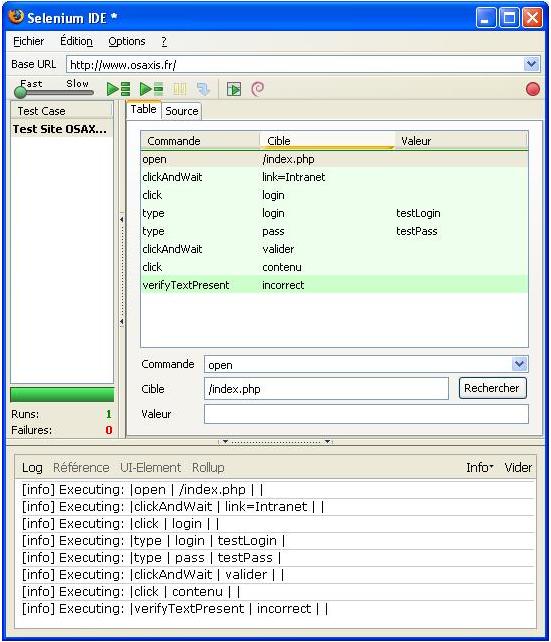This screenshot has height=642, width=551.
Task: Click the Rechercher button
Action: point(492,388)
